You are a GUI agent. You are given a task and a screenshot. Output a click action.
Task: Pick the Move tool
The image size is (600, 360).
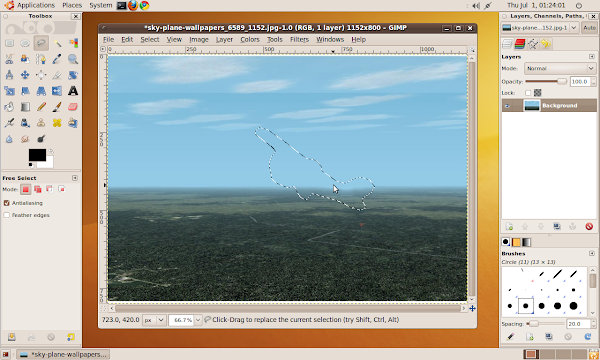(25, 75)
